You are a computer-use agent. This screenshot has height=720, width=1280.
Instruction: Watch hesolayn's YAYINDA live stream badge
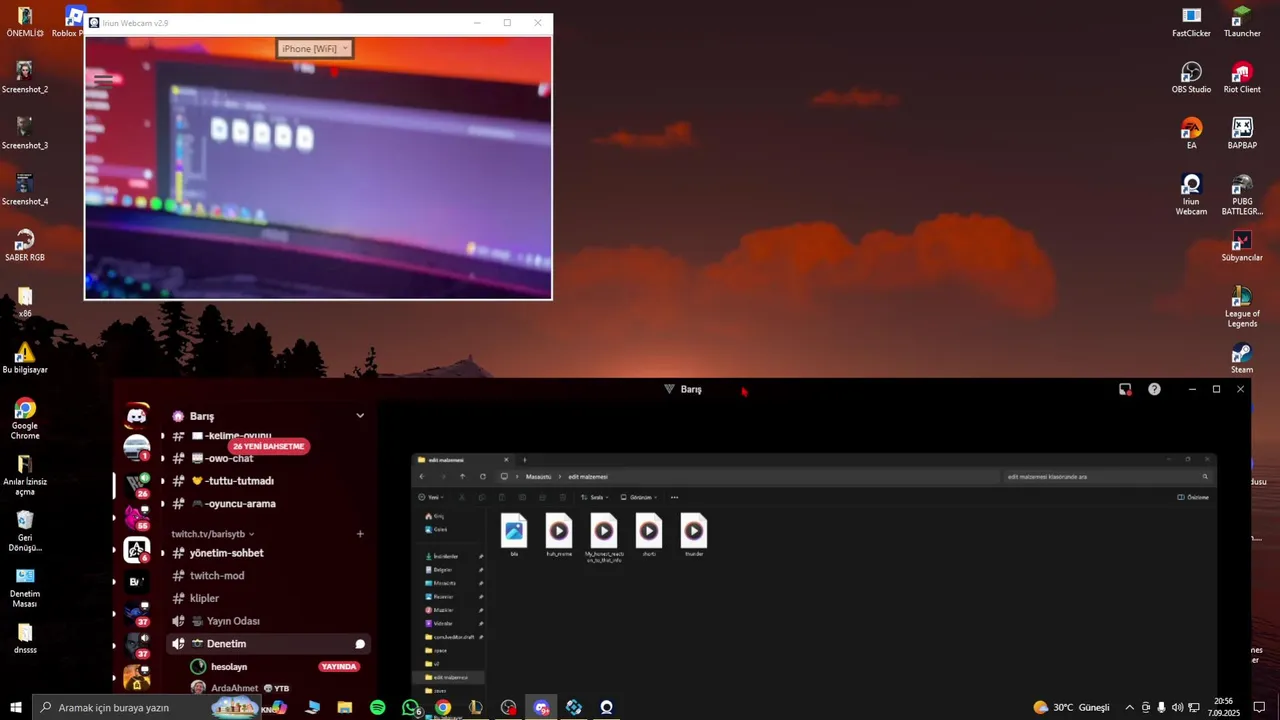339,666
